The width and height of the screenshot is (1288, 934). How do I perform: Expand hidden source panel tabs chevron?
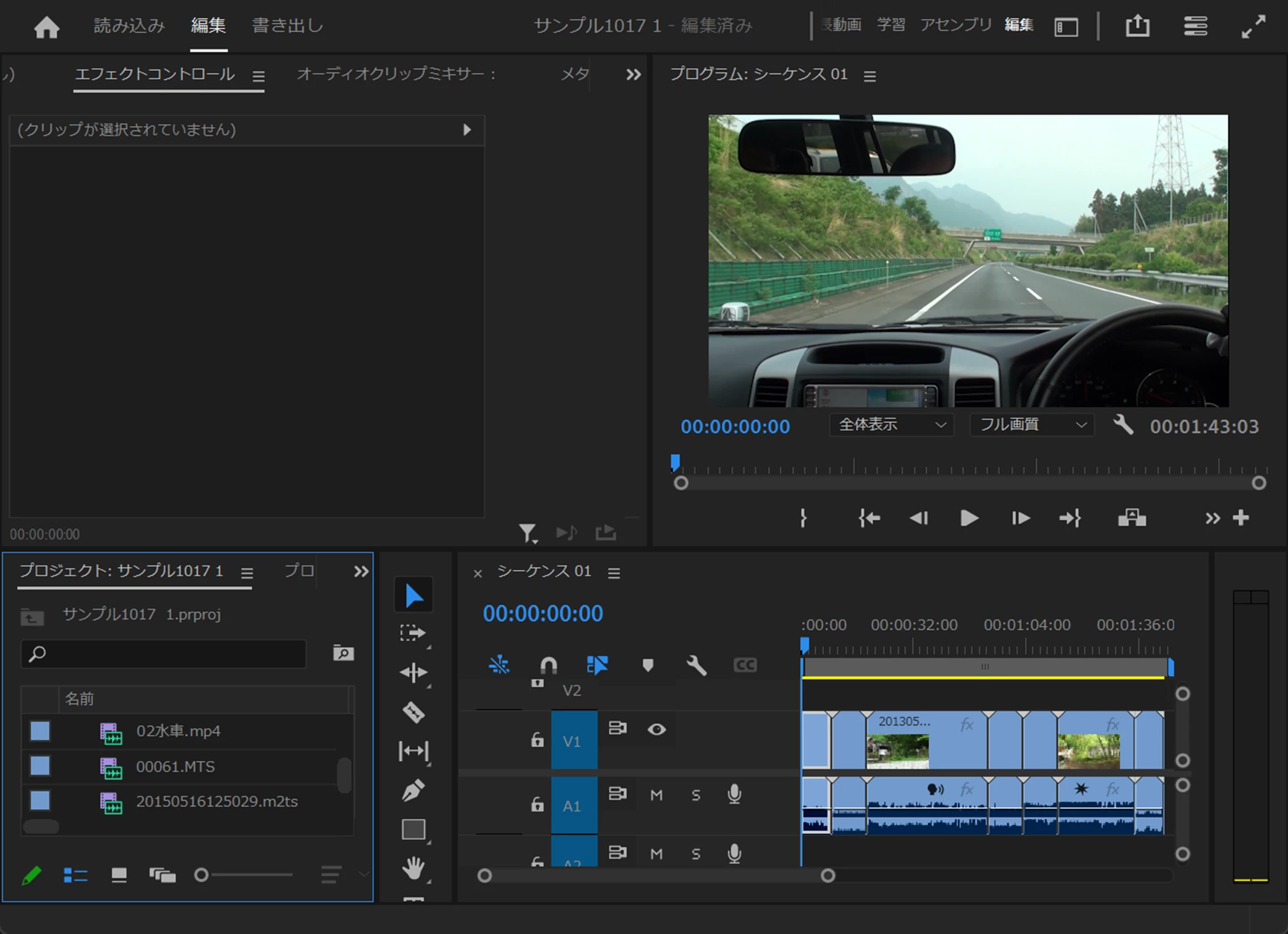(633, 75)
